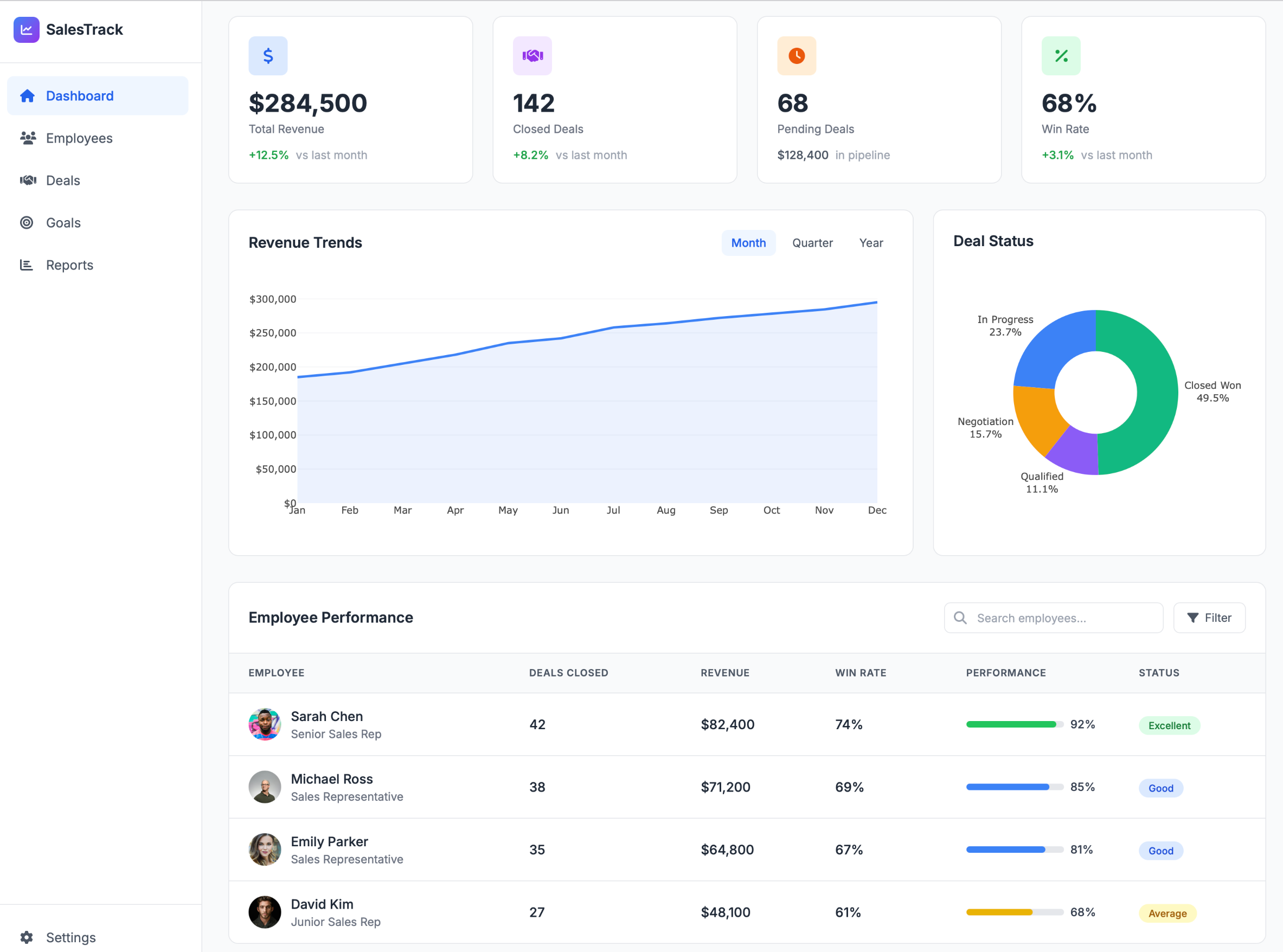Select the Month tab in Revenue Trends
Image resolution: width=1283 pixels, height=952 pixels.
coord(748,243)
